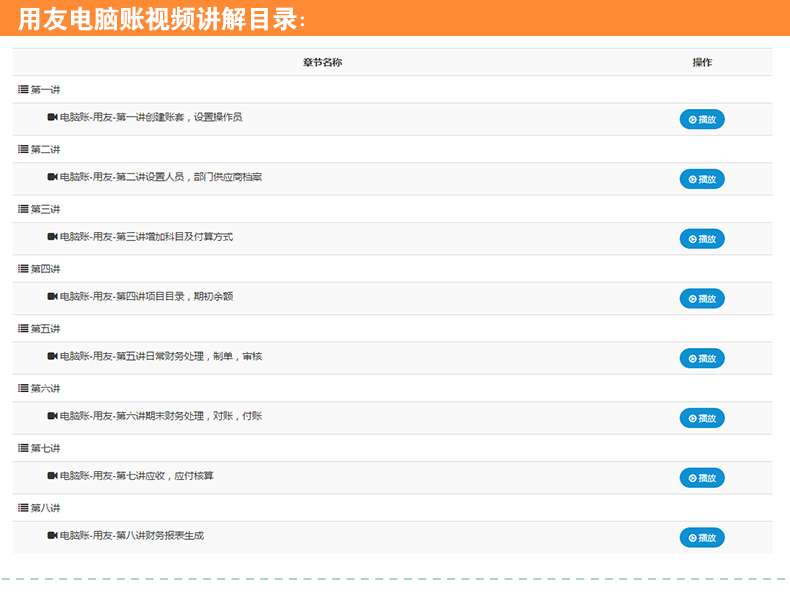
Task: Select the 第八讲 chapter heading
Action: tap(45, 508)
